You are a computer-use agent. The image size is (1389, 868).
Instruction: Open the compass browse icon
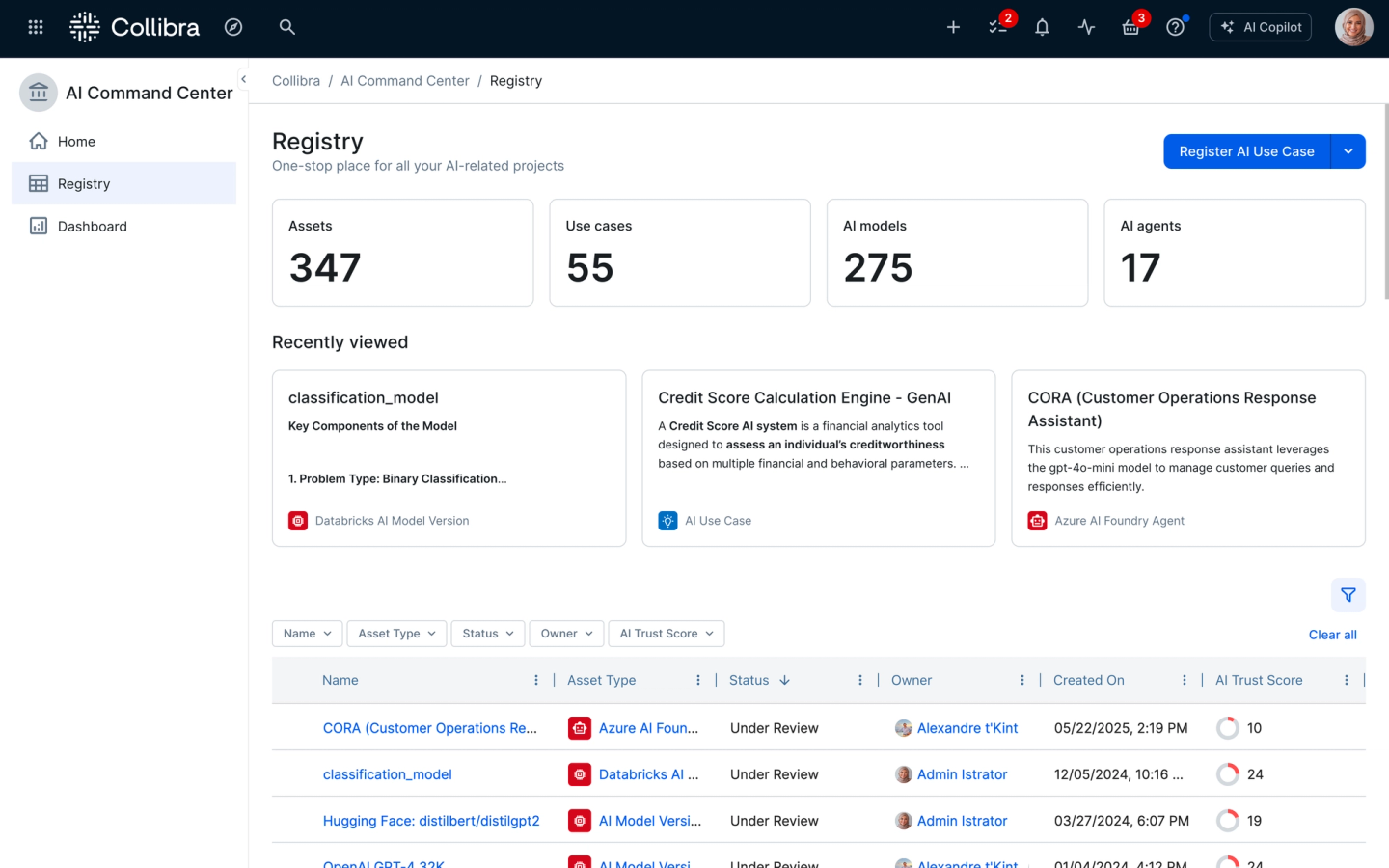[233, 27]
